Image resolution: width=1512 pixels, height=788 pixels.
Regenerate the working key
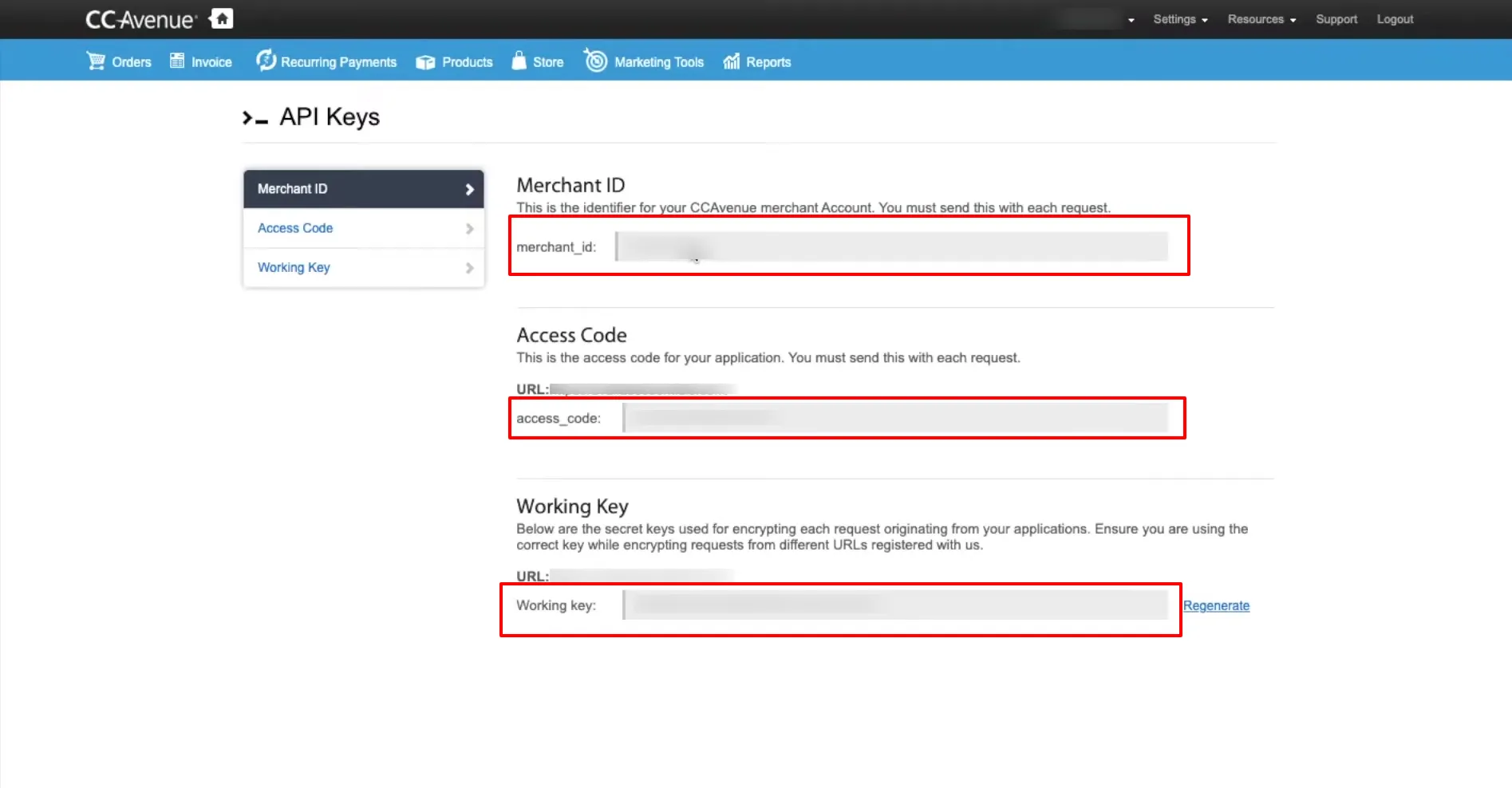tap(1216, 605)
